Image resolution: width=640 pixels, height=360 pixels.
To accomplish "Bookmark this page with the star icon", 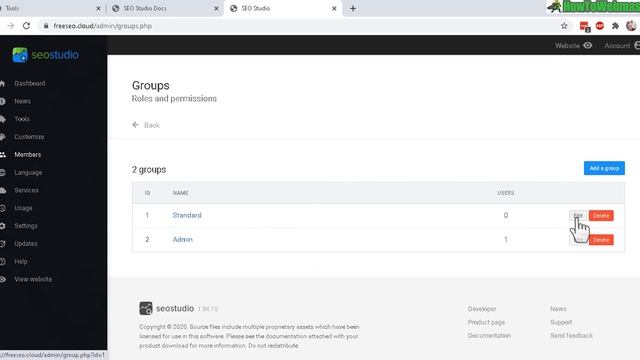I will pyautogui.click(x=564, y=26).
